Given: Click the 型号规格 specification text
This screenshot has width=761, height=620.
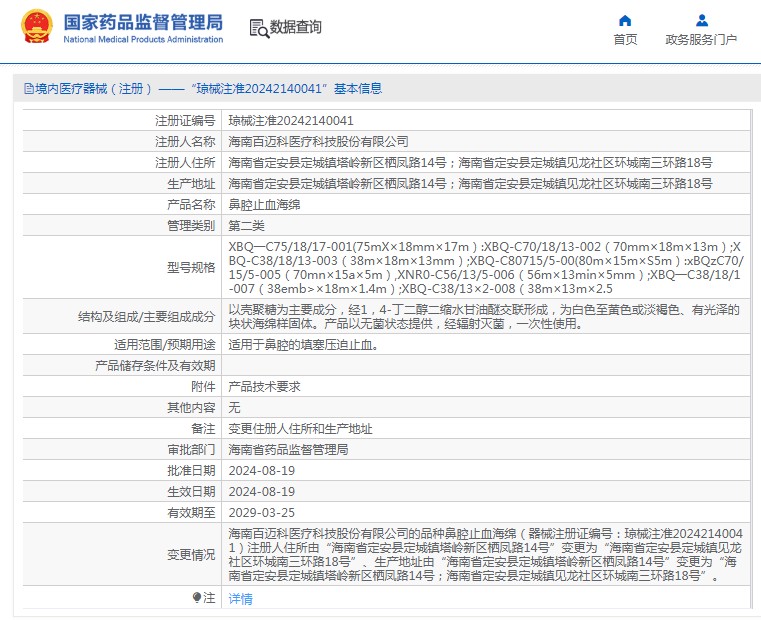Looking at the screenshot, I should [x=485, y=268].
